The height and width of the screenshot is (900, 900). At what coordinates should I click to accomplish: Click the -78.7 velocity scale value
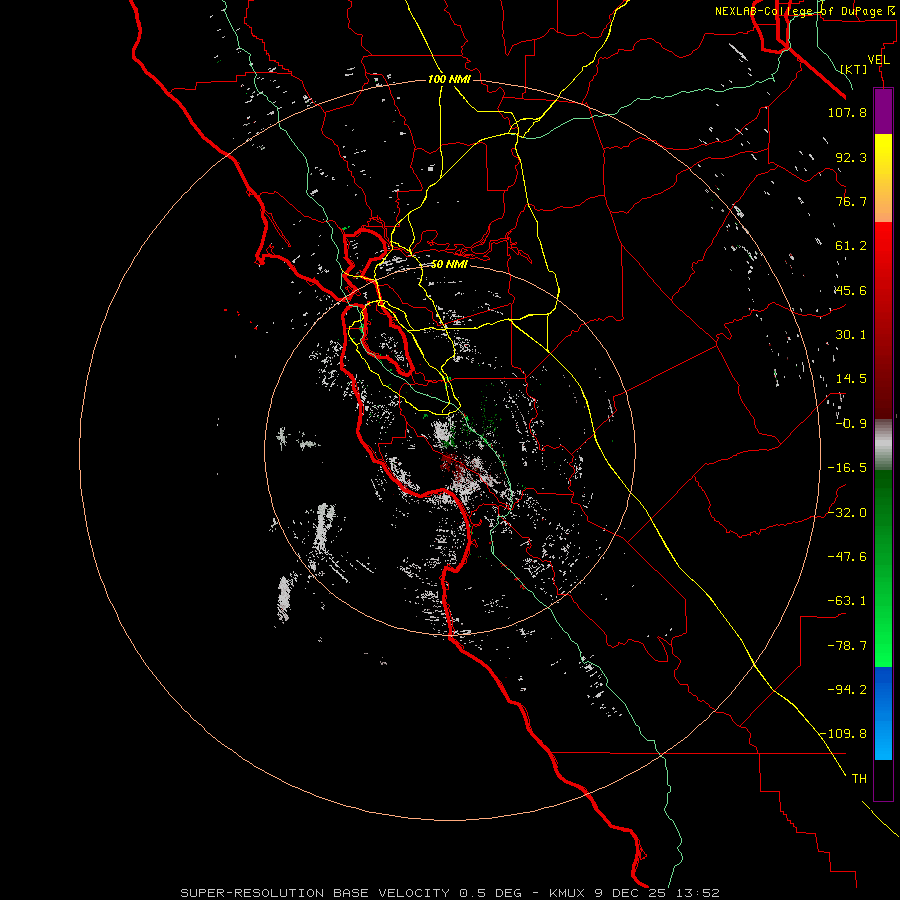[847, 646]
